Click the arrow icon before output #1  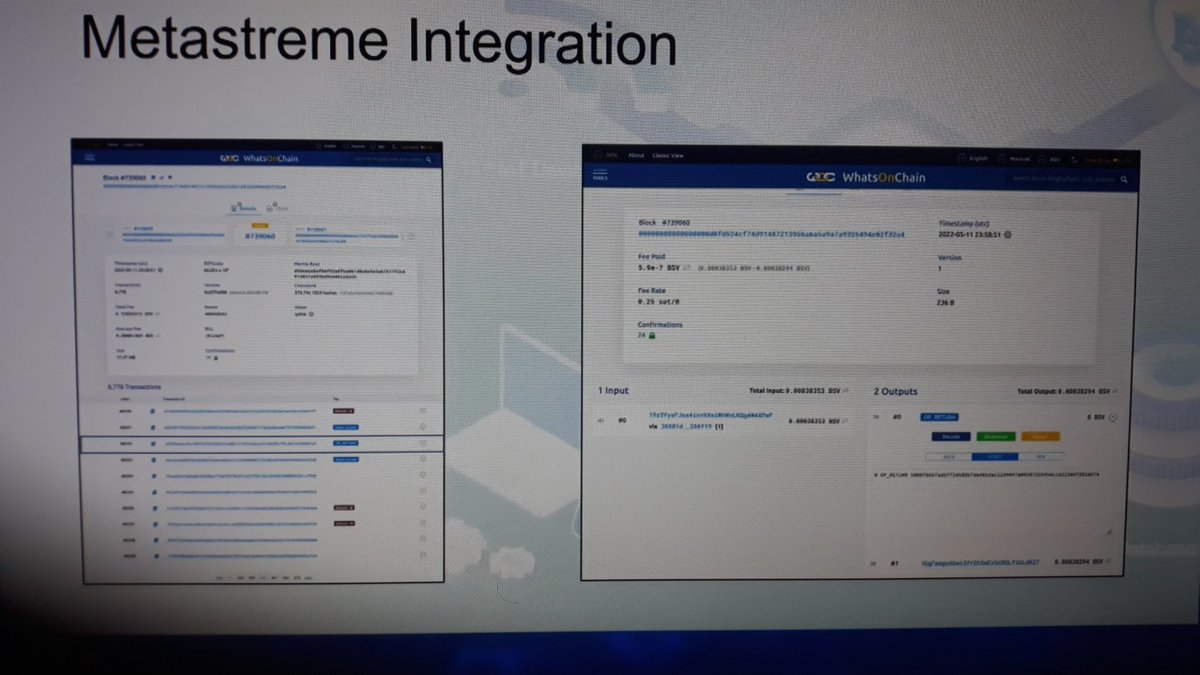point(875,563)
